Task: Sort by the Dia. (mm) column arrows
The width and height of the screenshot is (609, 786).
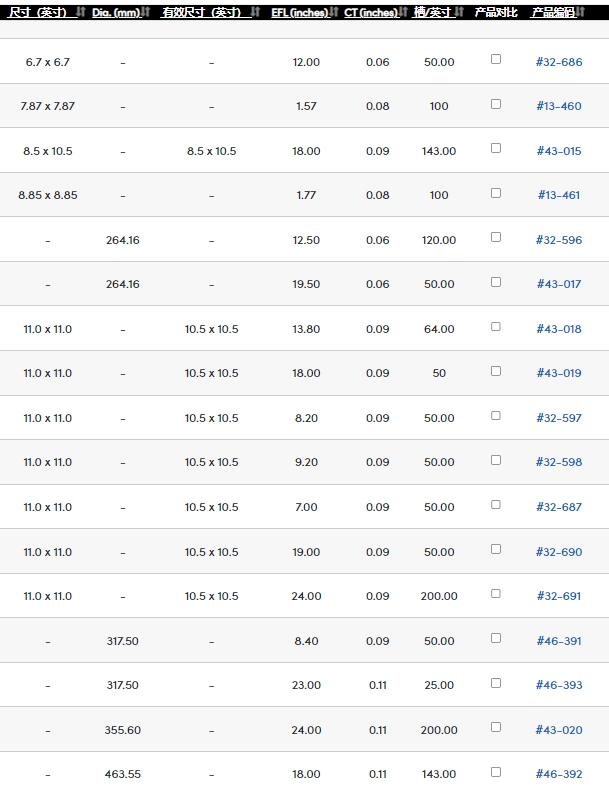Action: 146,12
